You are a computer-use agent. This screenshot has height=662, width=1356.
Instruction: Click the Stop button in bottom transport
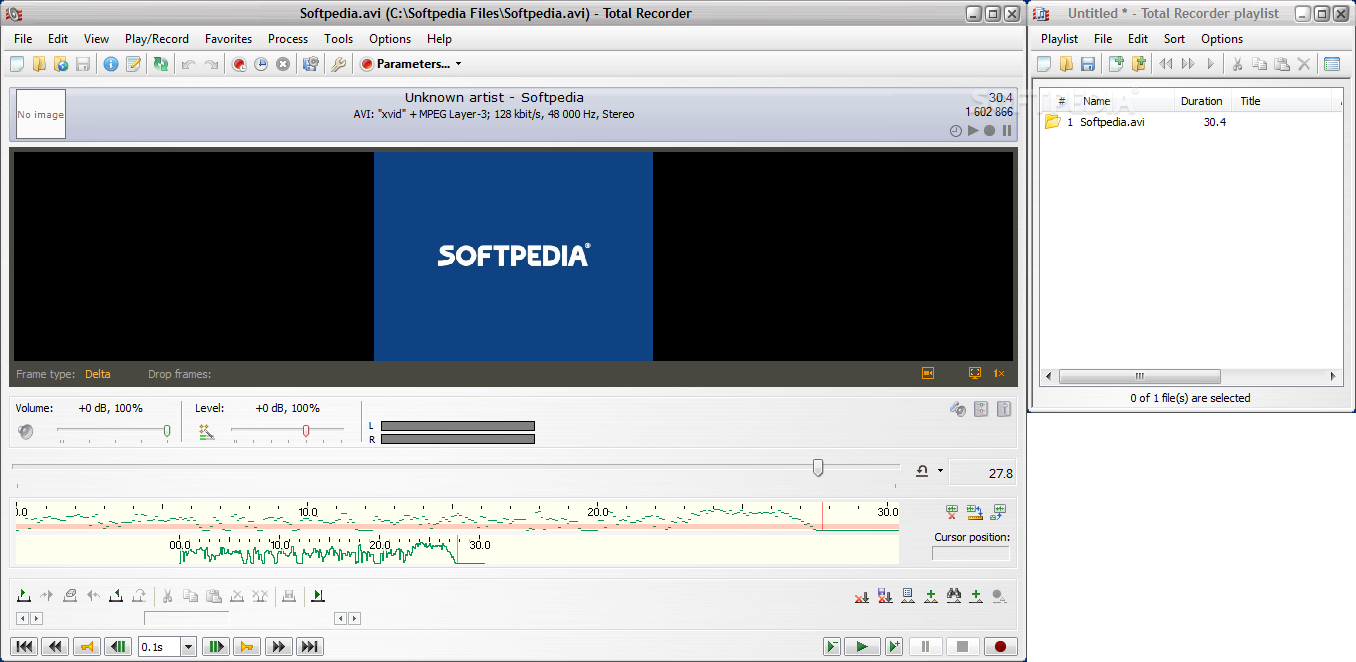962,647
